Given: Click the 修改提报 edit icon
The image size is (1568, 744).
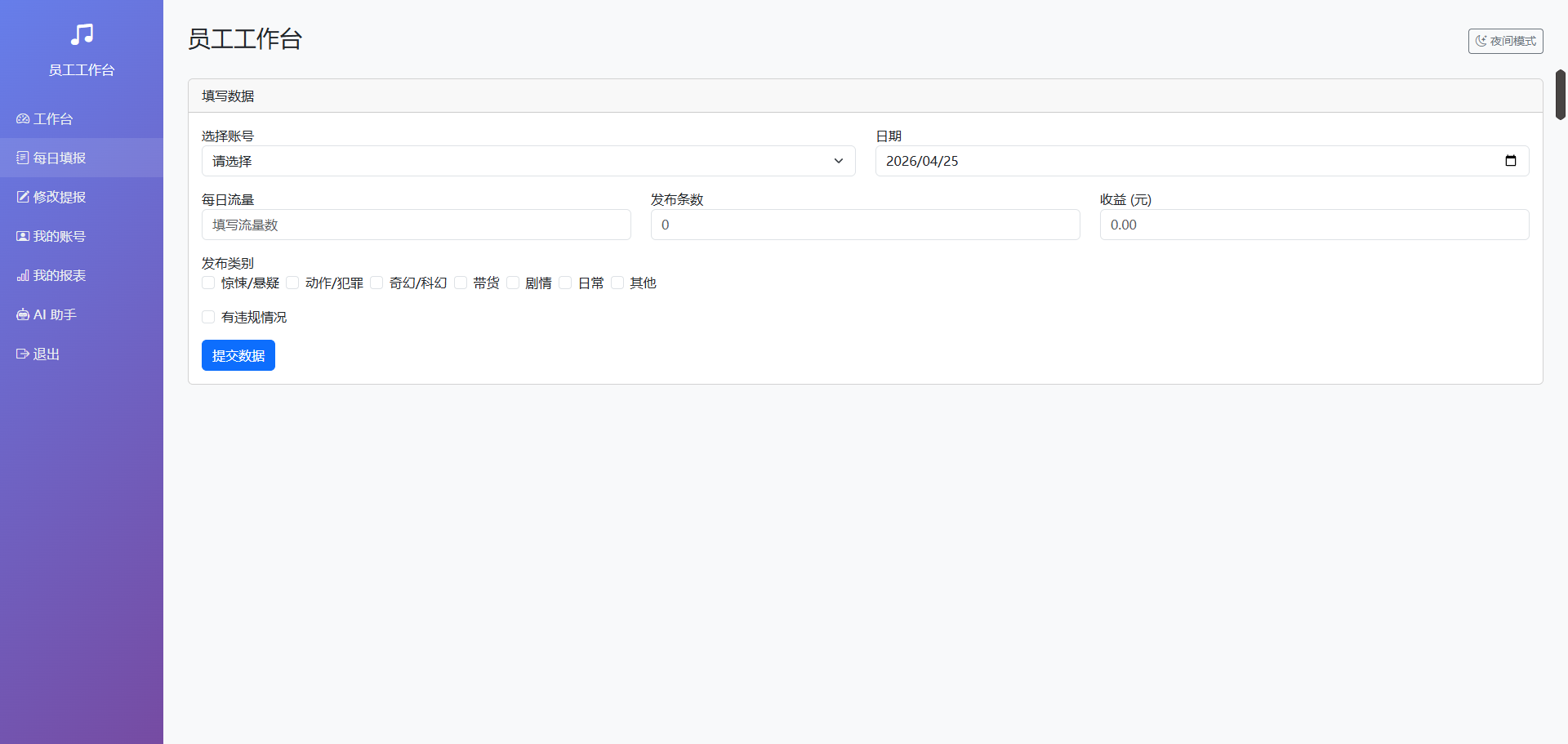Looking at the screenshot, I should (23, 197).
